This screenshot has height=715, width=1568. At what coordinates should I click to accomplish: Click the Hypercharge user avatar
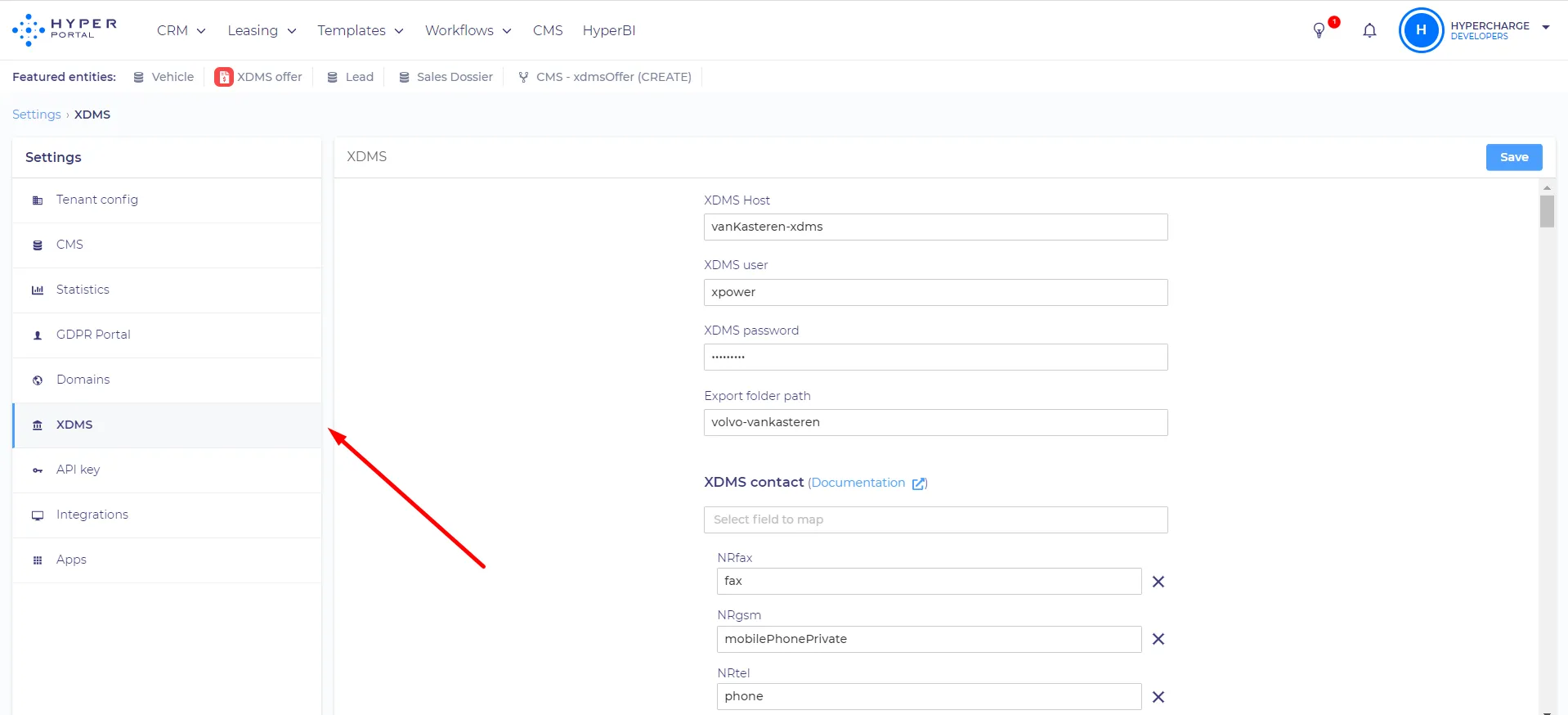click(x=1421, y=30)
